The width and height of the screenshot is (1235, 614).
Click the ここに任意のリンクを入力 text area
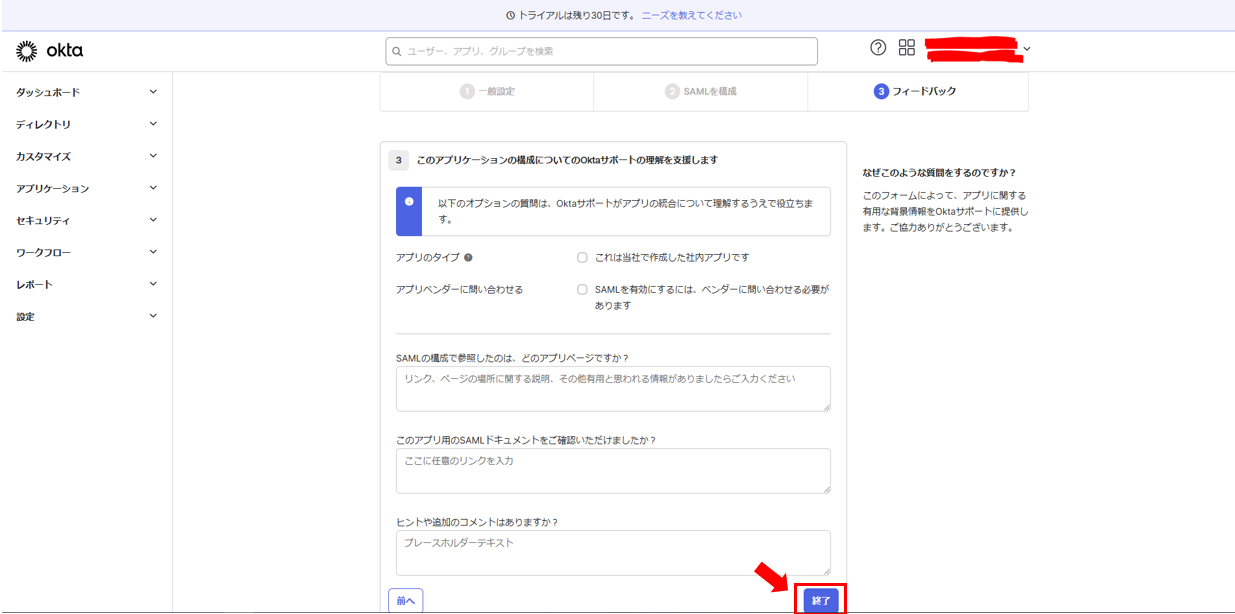[x=613, y=471]
